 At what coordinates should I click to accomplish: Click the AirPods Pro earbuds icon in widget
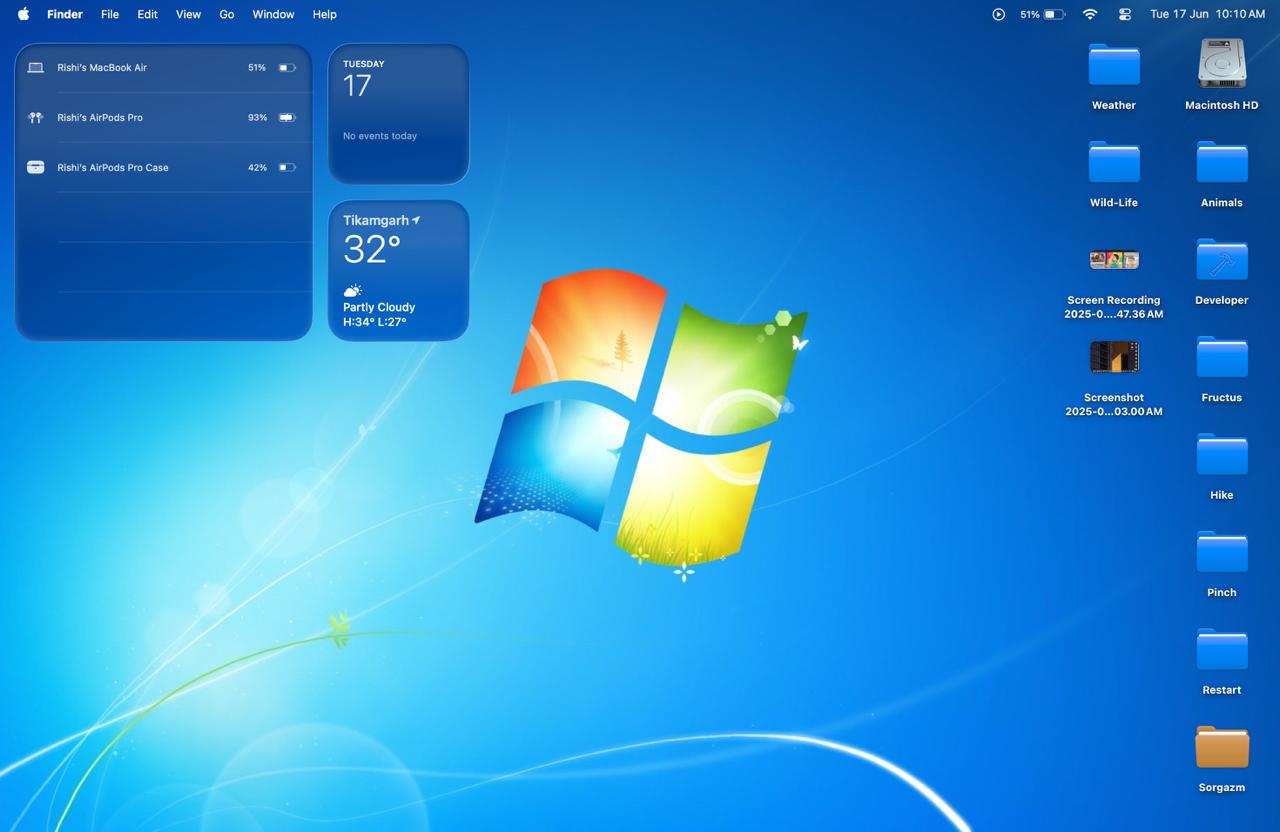click(35, 118)
